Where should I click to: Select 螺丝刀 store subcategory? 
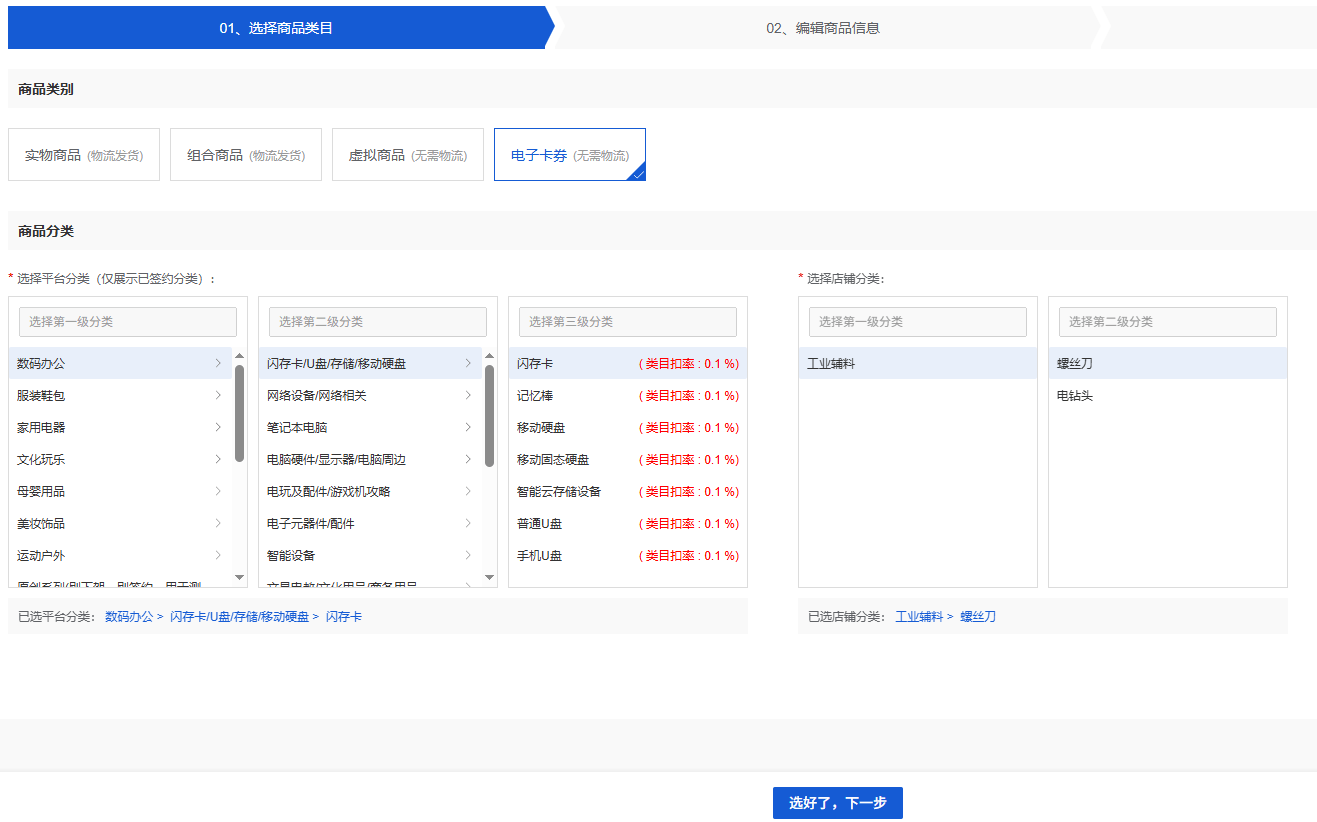point(1168,363)
